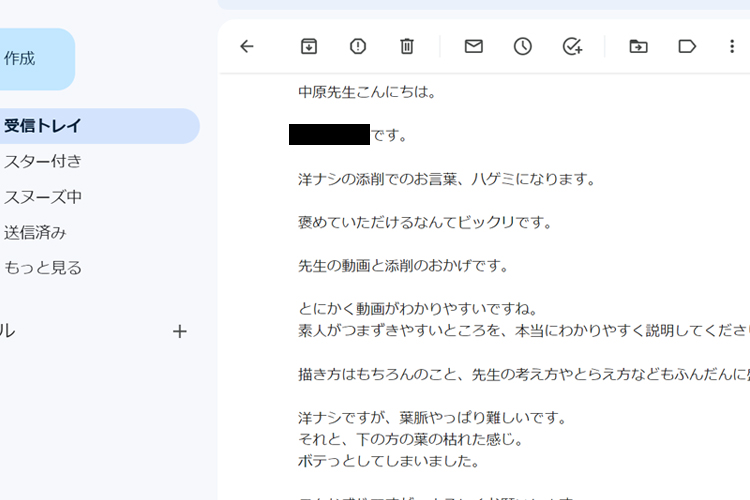Select 受信トレイ in the sidebar

click(x=43, y=126)
